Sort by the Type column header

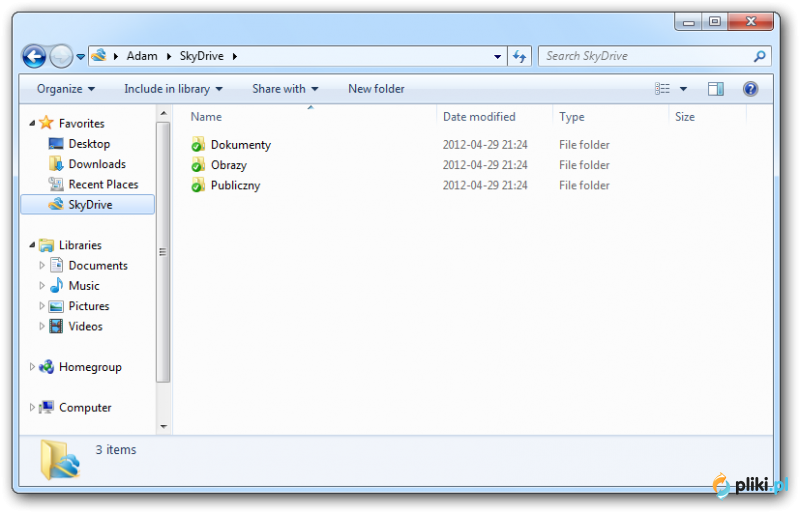coord(571,117)
